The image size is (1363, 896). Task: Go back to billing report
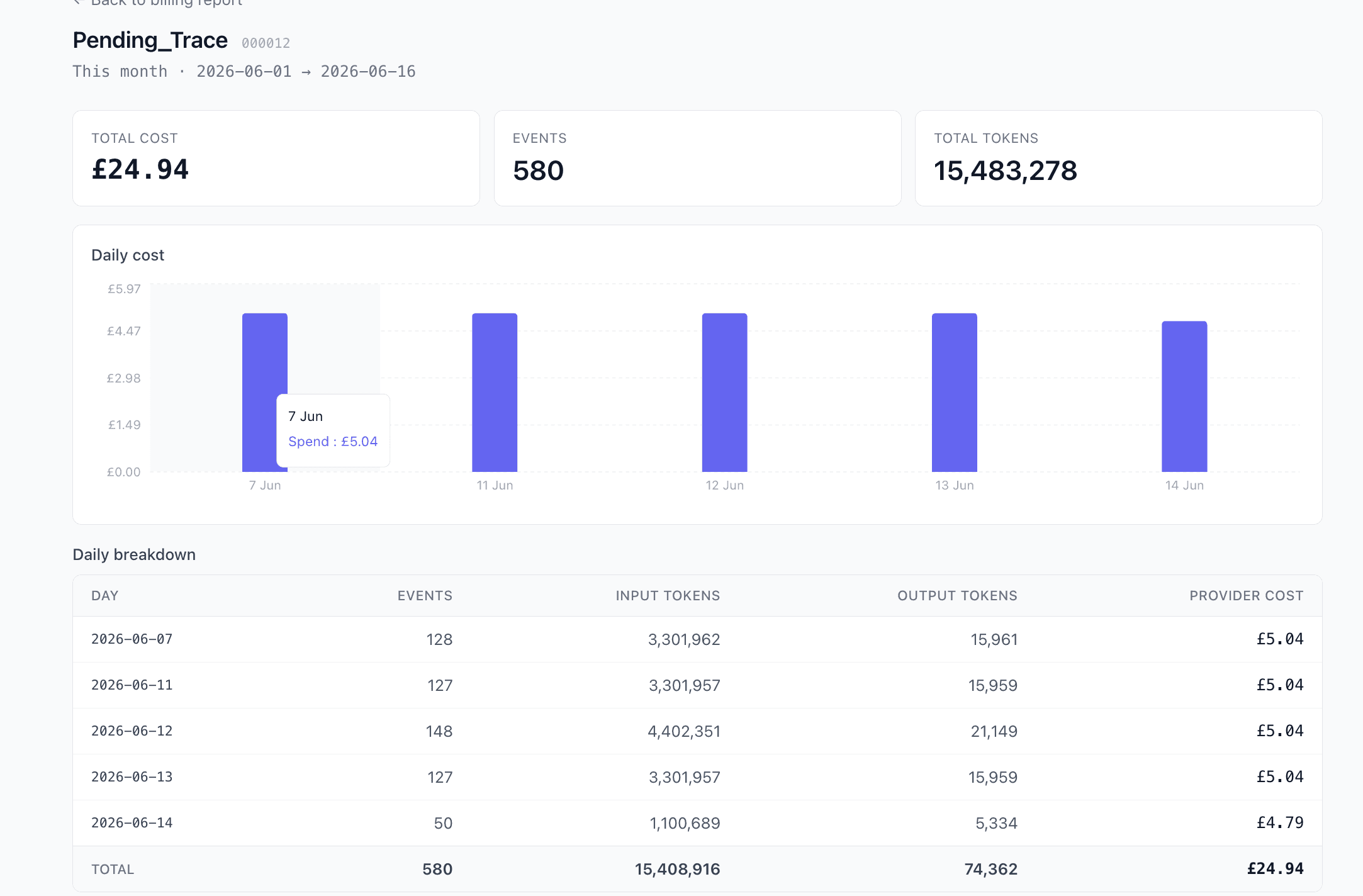click(x=157, y=3)
